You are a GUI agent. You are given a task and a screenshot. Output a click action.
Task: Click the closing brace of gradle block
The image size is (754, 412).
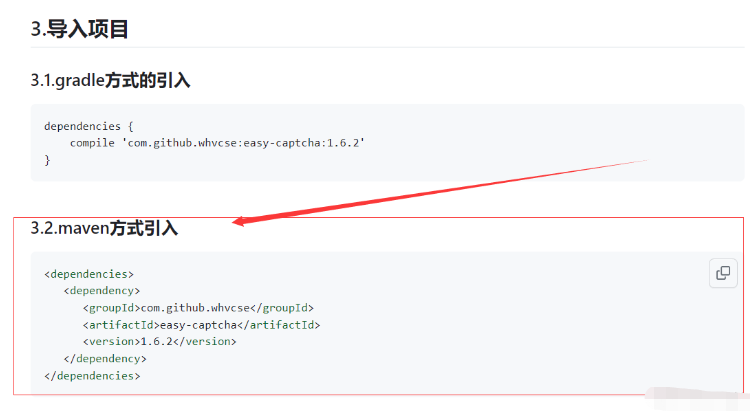[x=47, y=160]
